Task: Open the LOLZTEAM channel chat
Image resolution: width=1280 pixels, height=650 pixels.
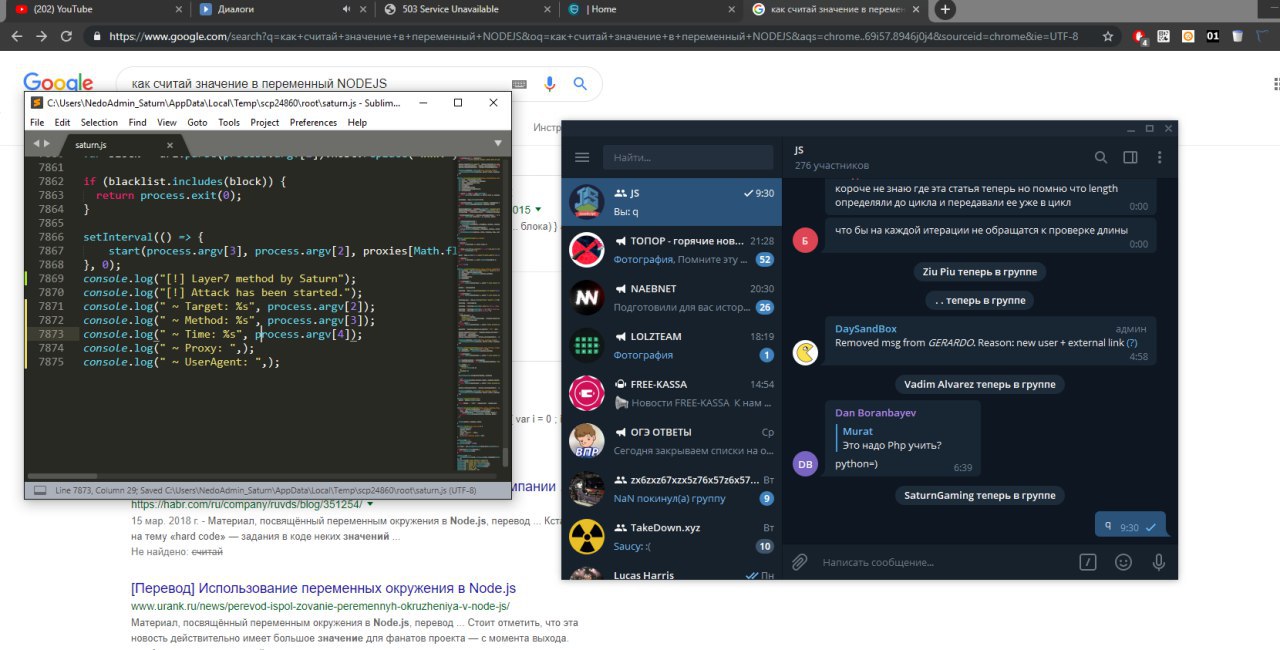Action: click(x=671, y=345)
